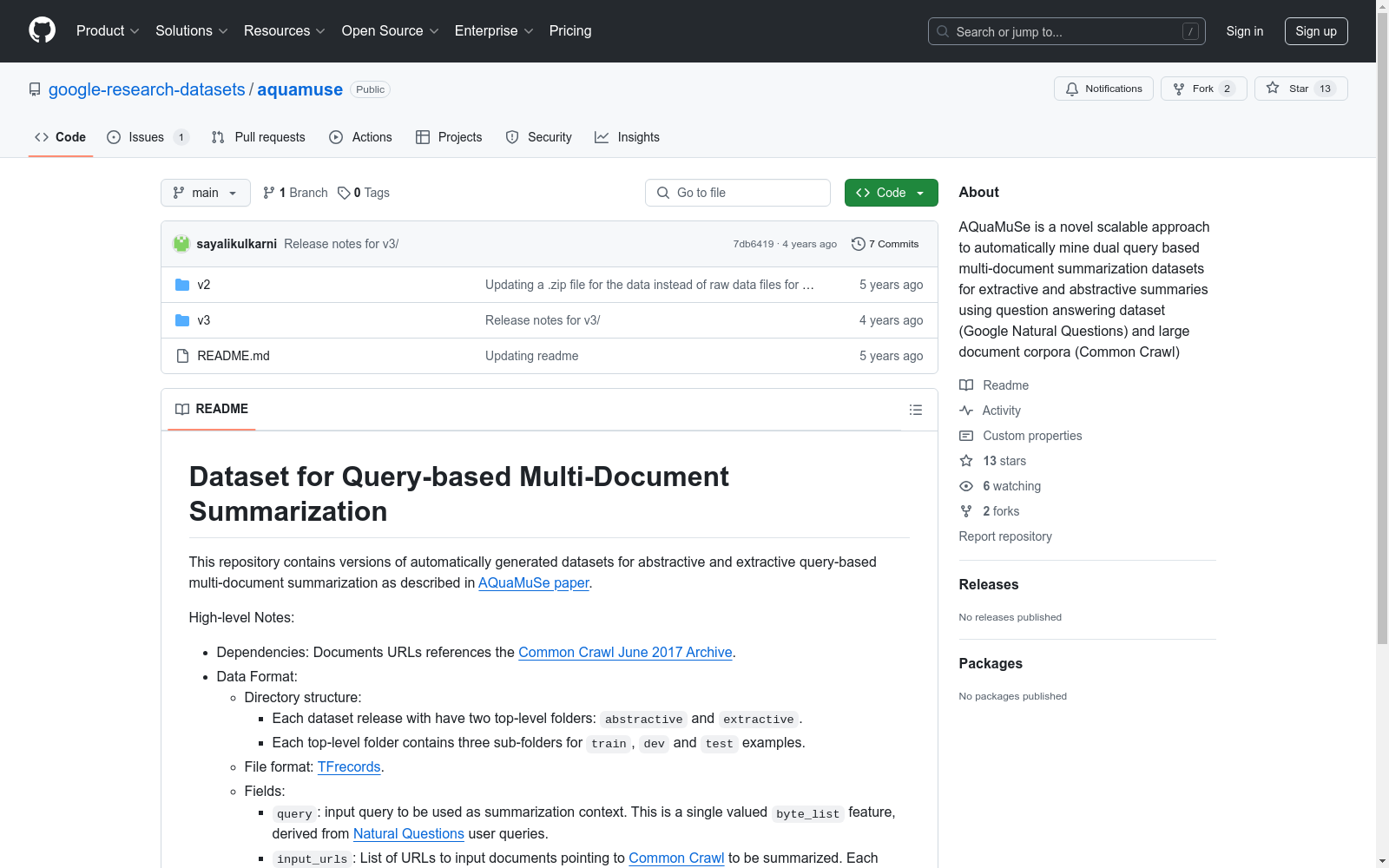Click the Custom properties icon

pyautogui.click(x=966, y=436)
